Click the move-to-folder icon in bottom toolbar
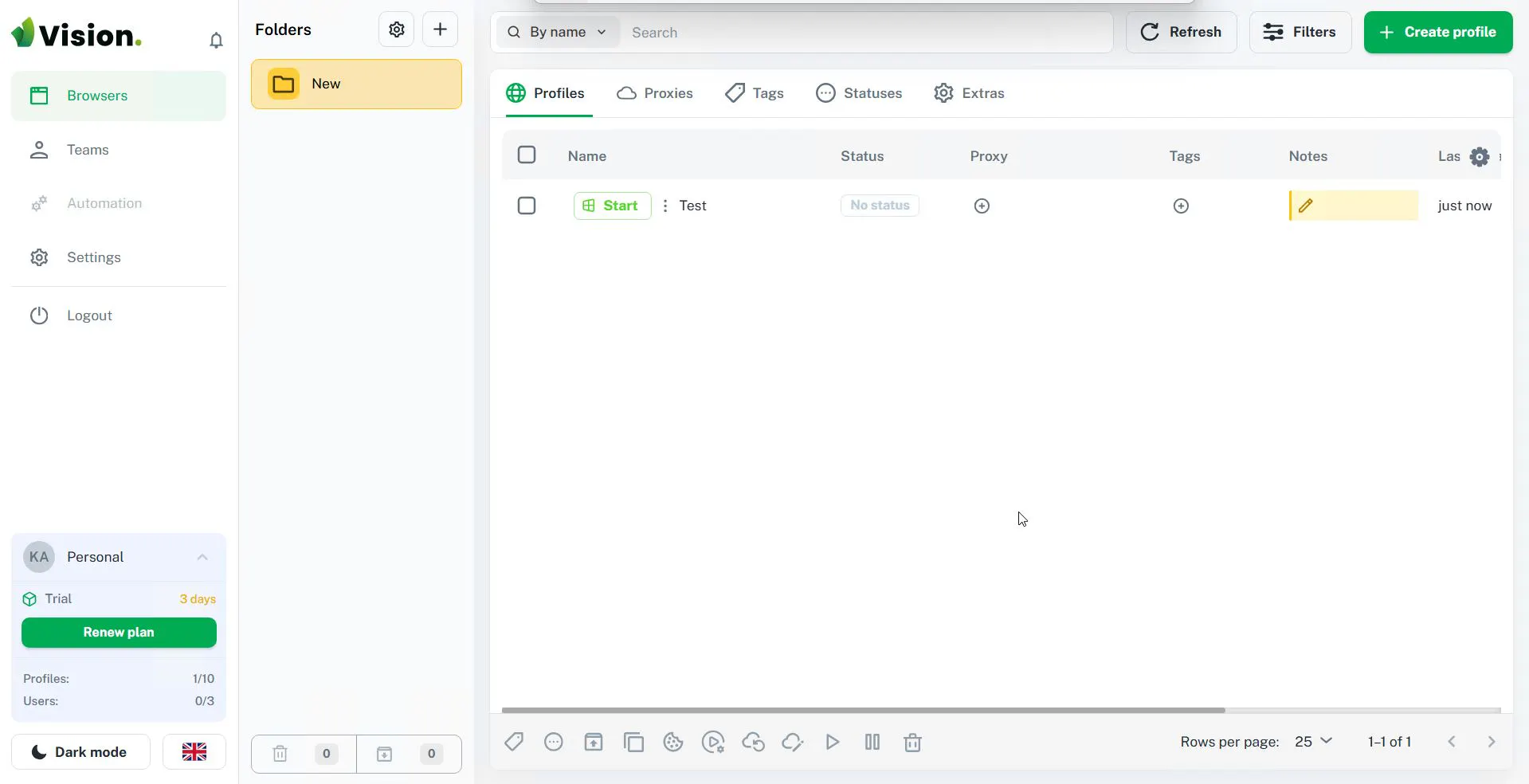 594,742
